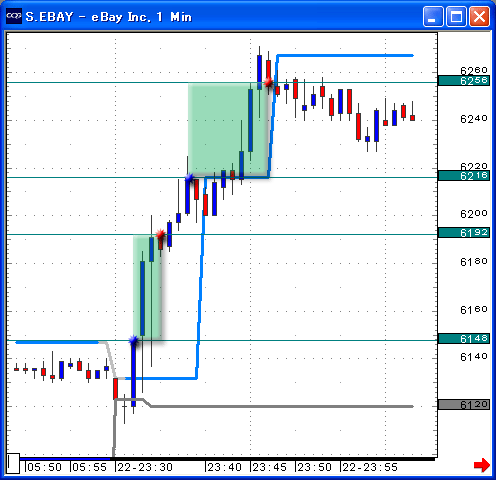The image size is (496, 480).
Task: Click the 6180 price scale value
Action: tap(474, 262)
